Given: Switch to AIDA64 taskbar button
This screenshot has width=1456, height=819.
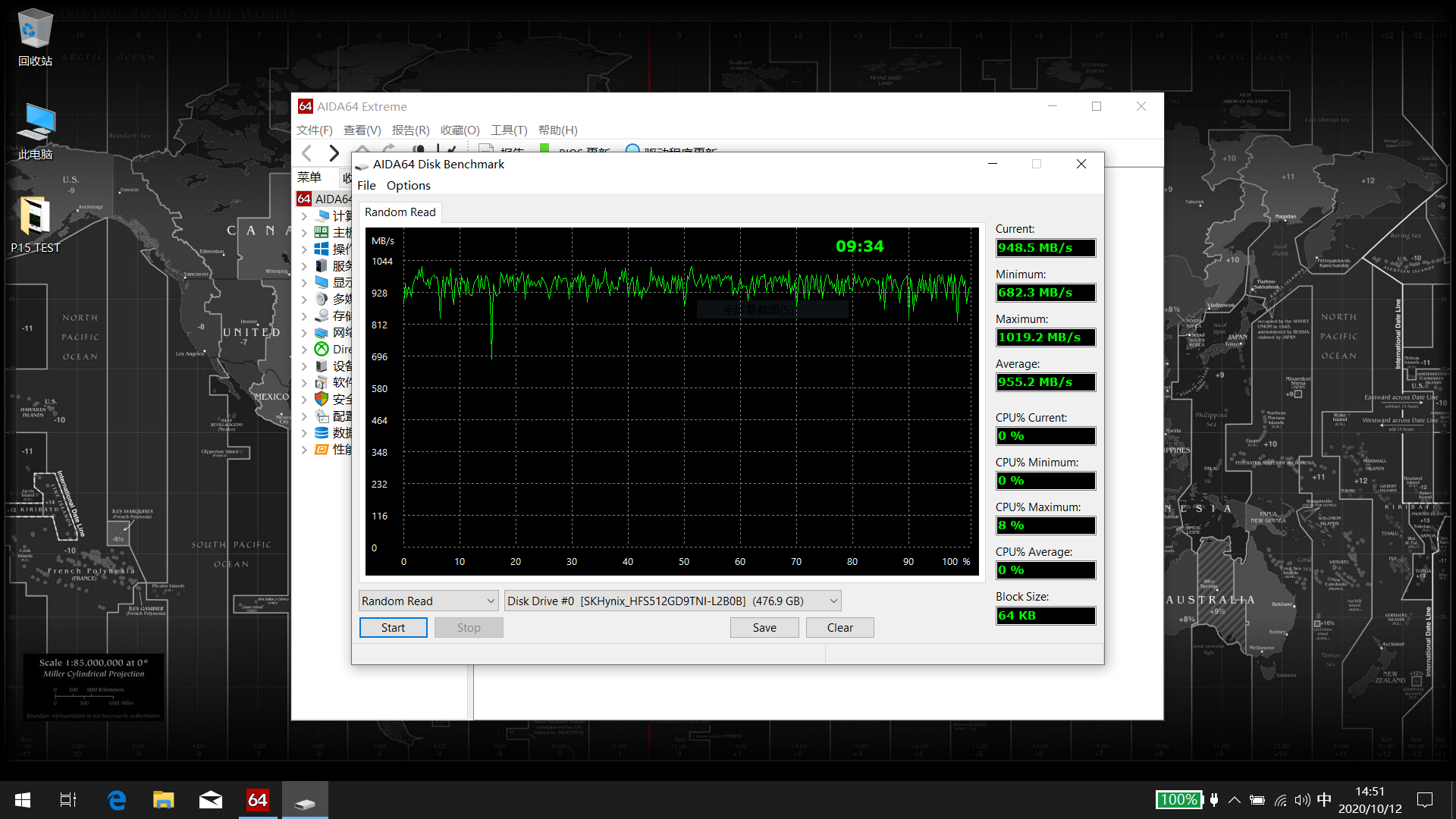Looking at the screenshot, I should 258,800.
